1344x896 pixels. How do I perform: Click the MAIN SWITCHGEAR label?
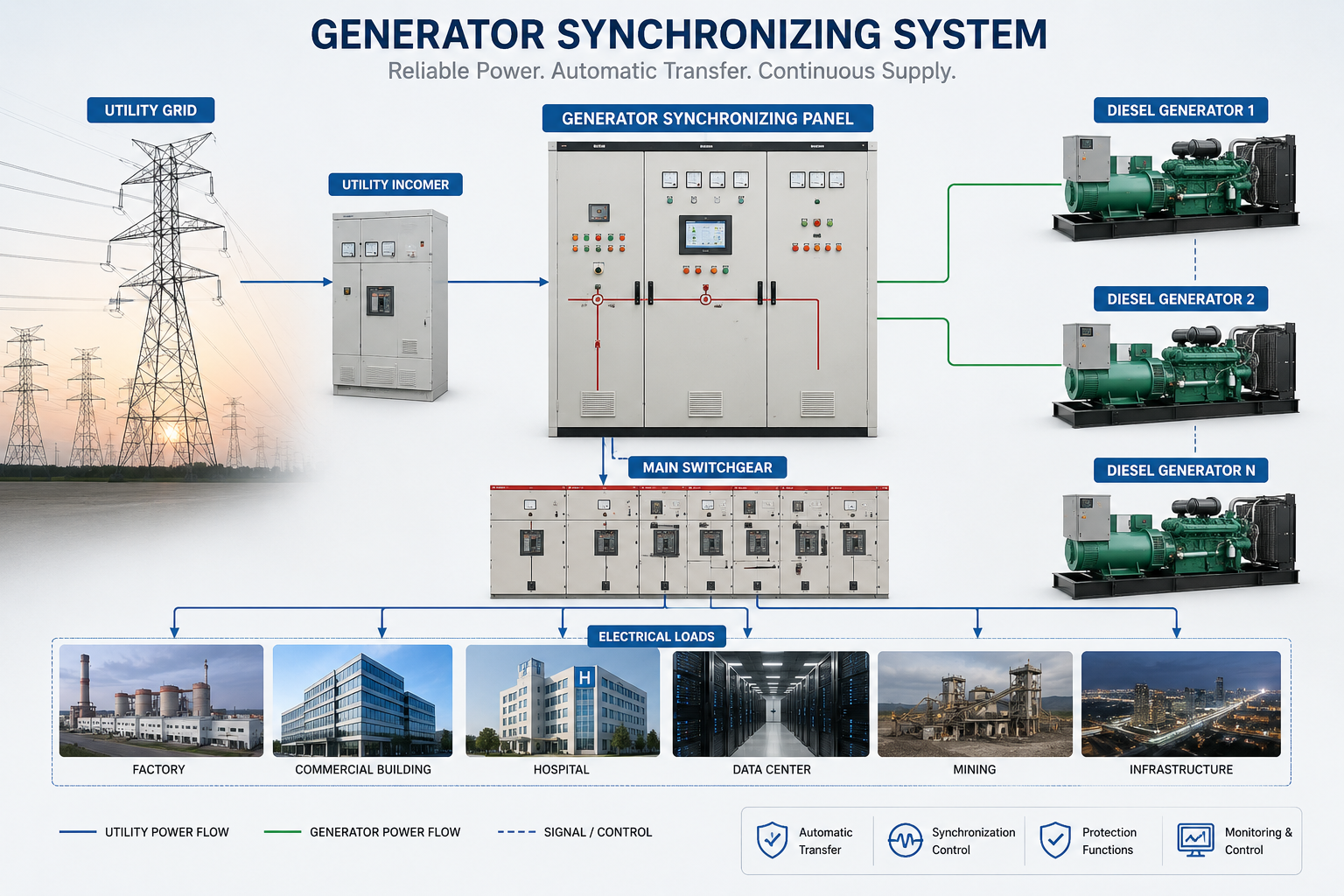(708, 467)
